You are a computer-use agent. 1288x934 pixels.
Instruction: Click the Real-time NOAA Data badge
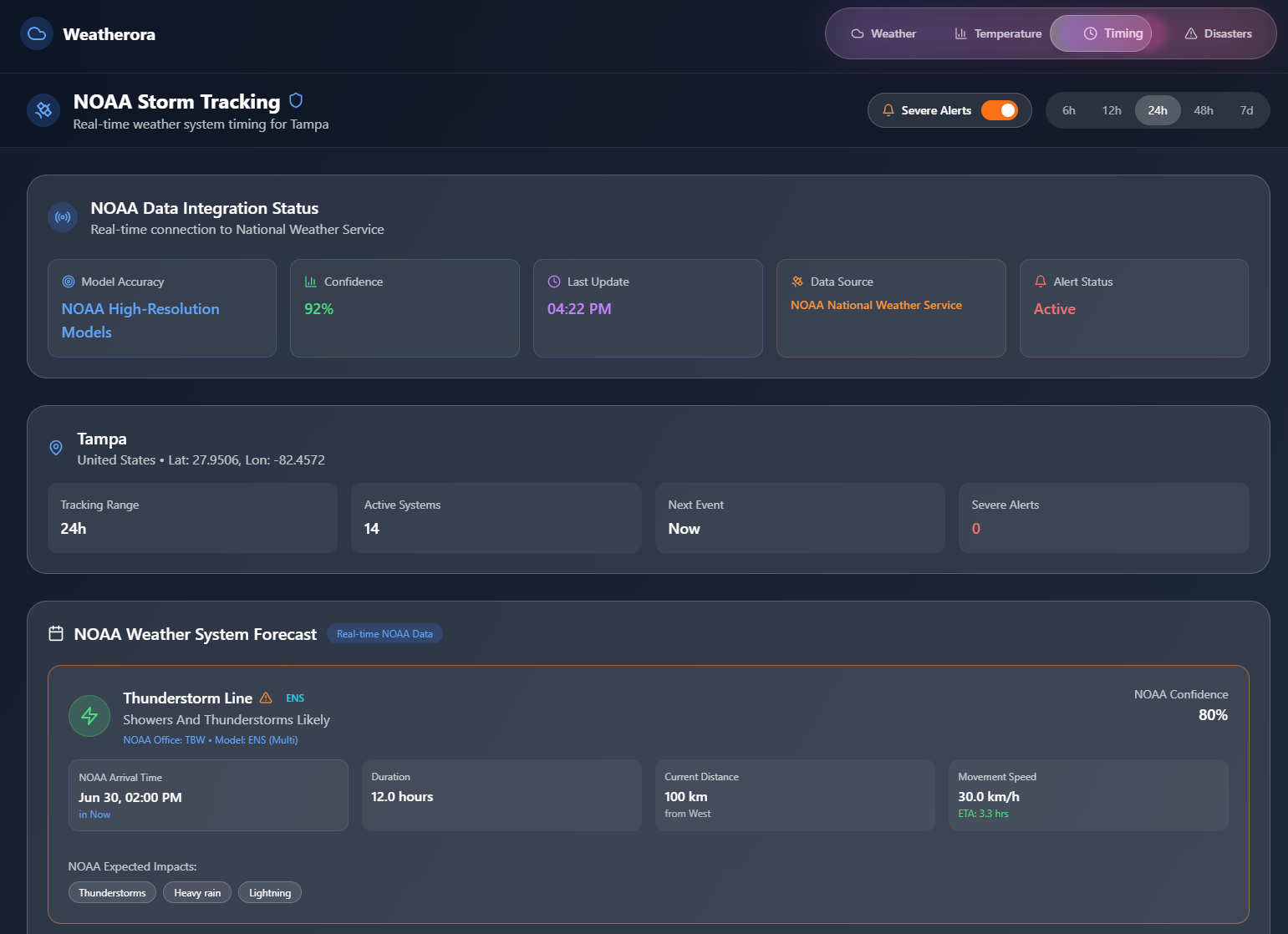384,634
